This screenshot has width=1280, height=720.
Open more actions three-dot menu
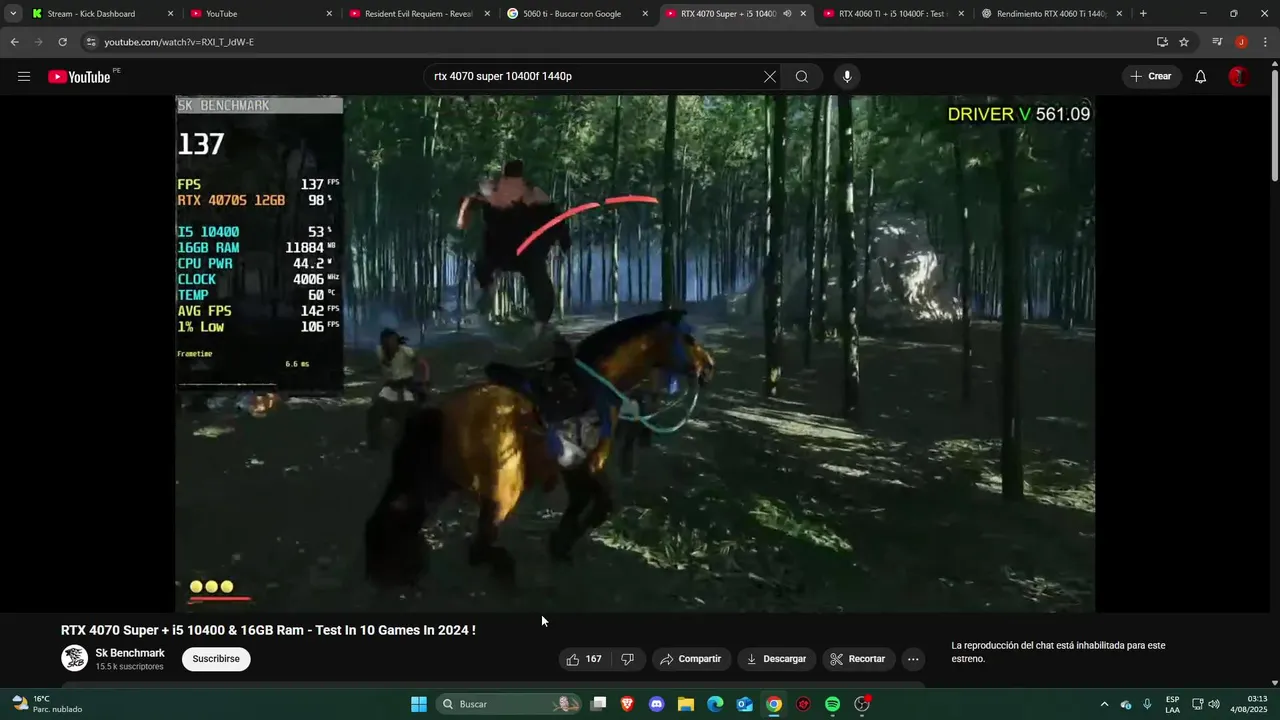pos(912,659)
